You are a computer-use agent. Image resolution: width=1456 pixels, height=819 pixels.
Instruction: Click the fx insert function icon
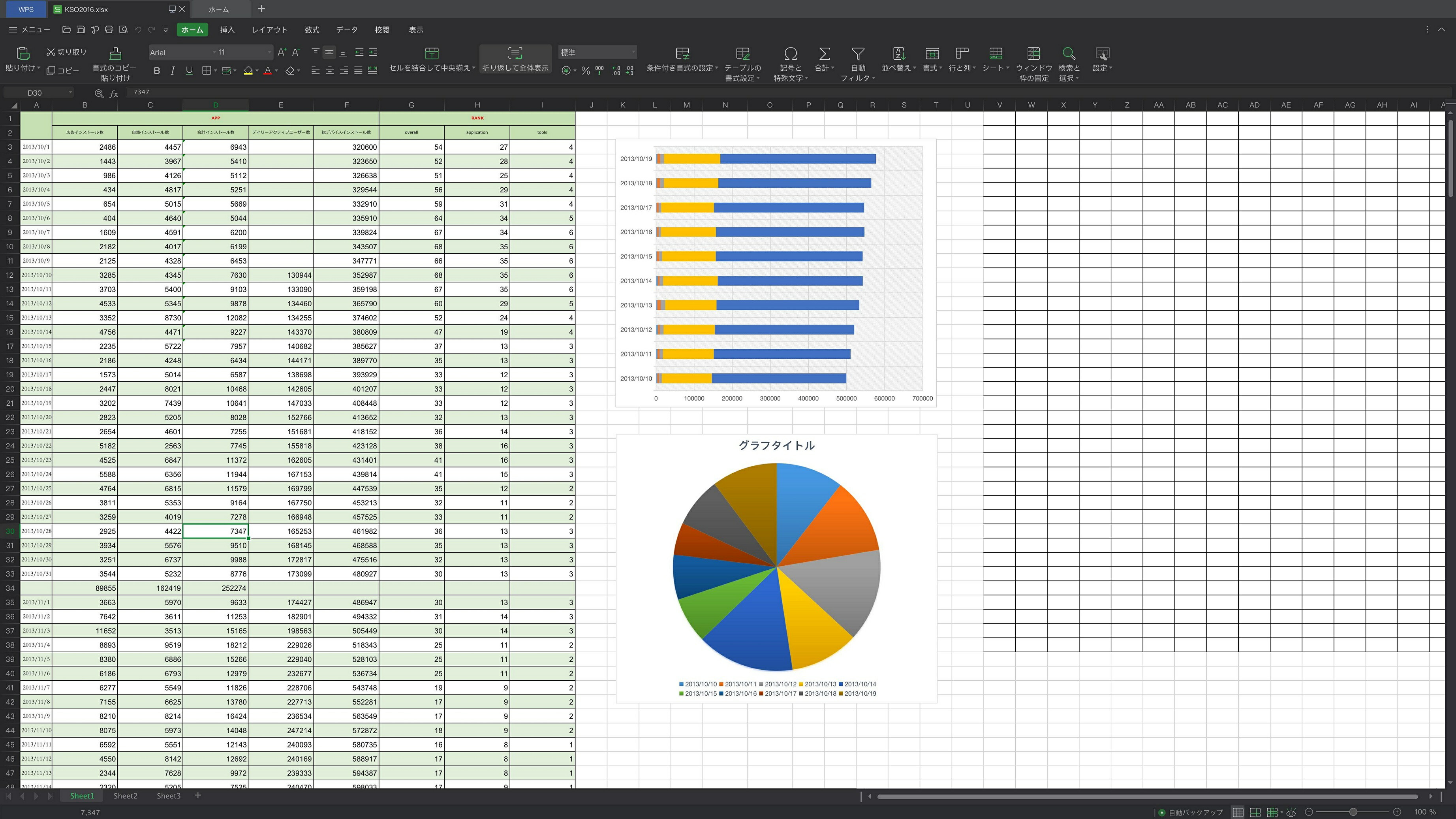(x=114, y=93)
